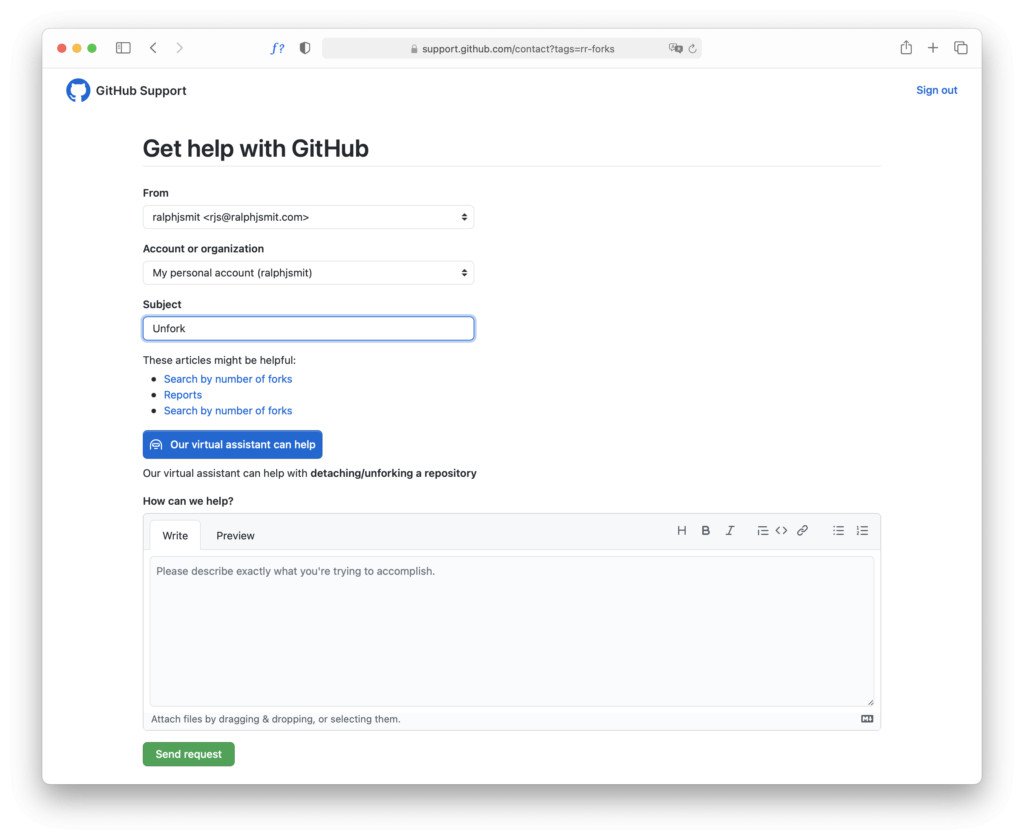The height and width of the screenshot is (840, 1024).
Task: Launch the virtual assistant for unforking help
Action: click(232, 444)
